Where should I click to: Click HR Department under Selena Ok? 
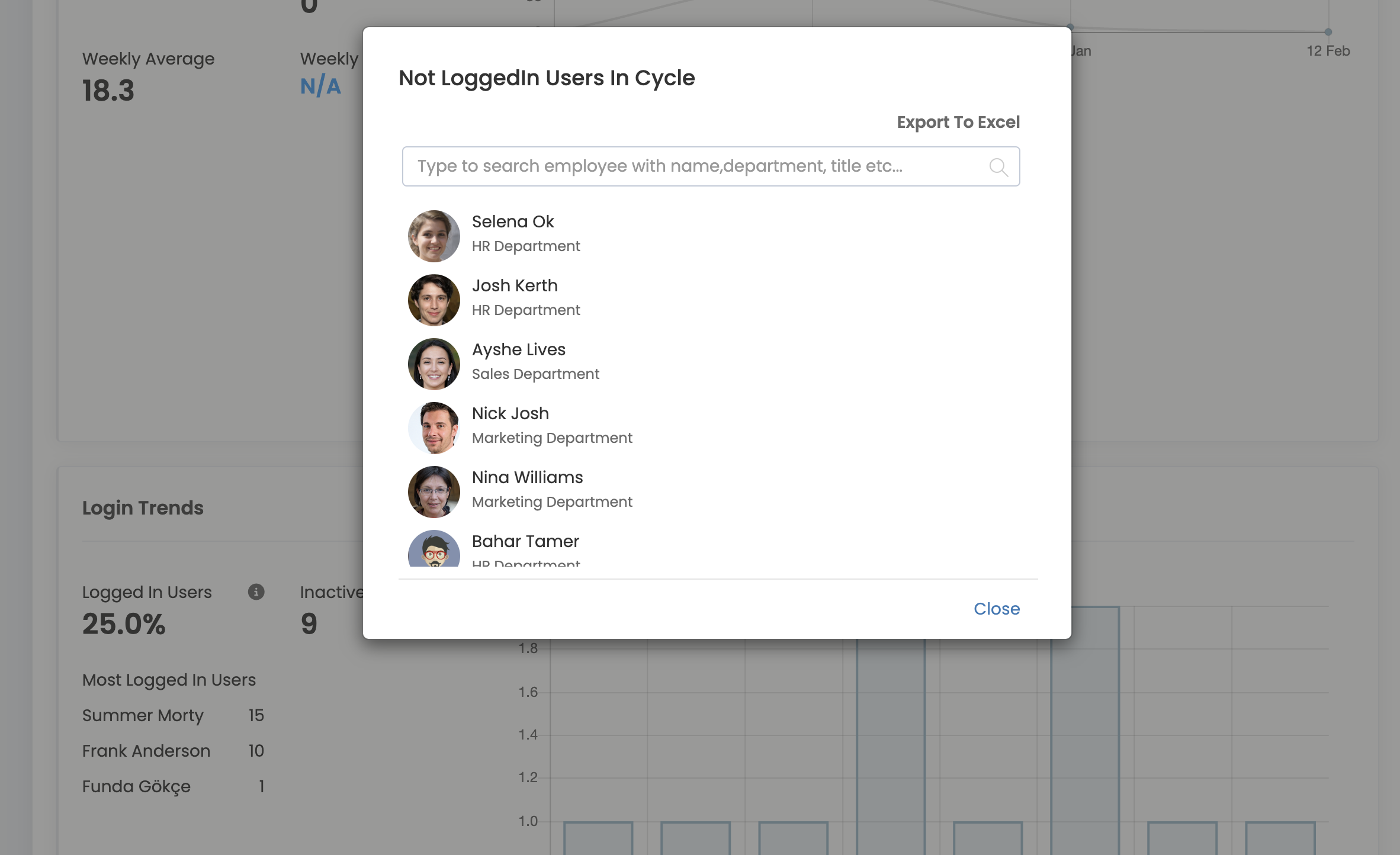coord(526,246)
